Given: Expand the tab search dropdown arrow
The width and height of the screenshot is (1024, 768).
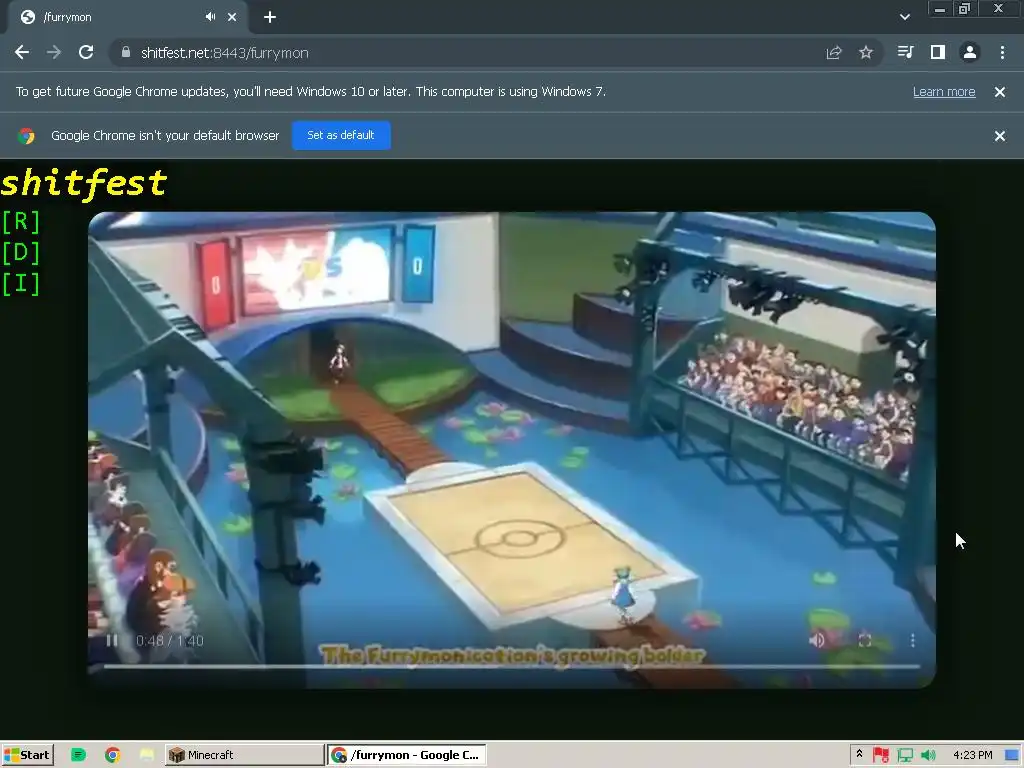Looking at the screenshot, I should point(904,17).
